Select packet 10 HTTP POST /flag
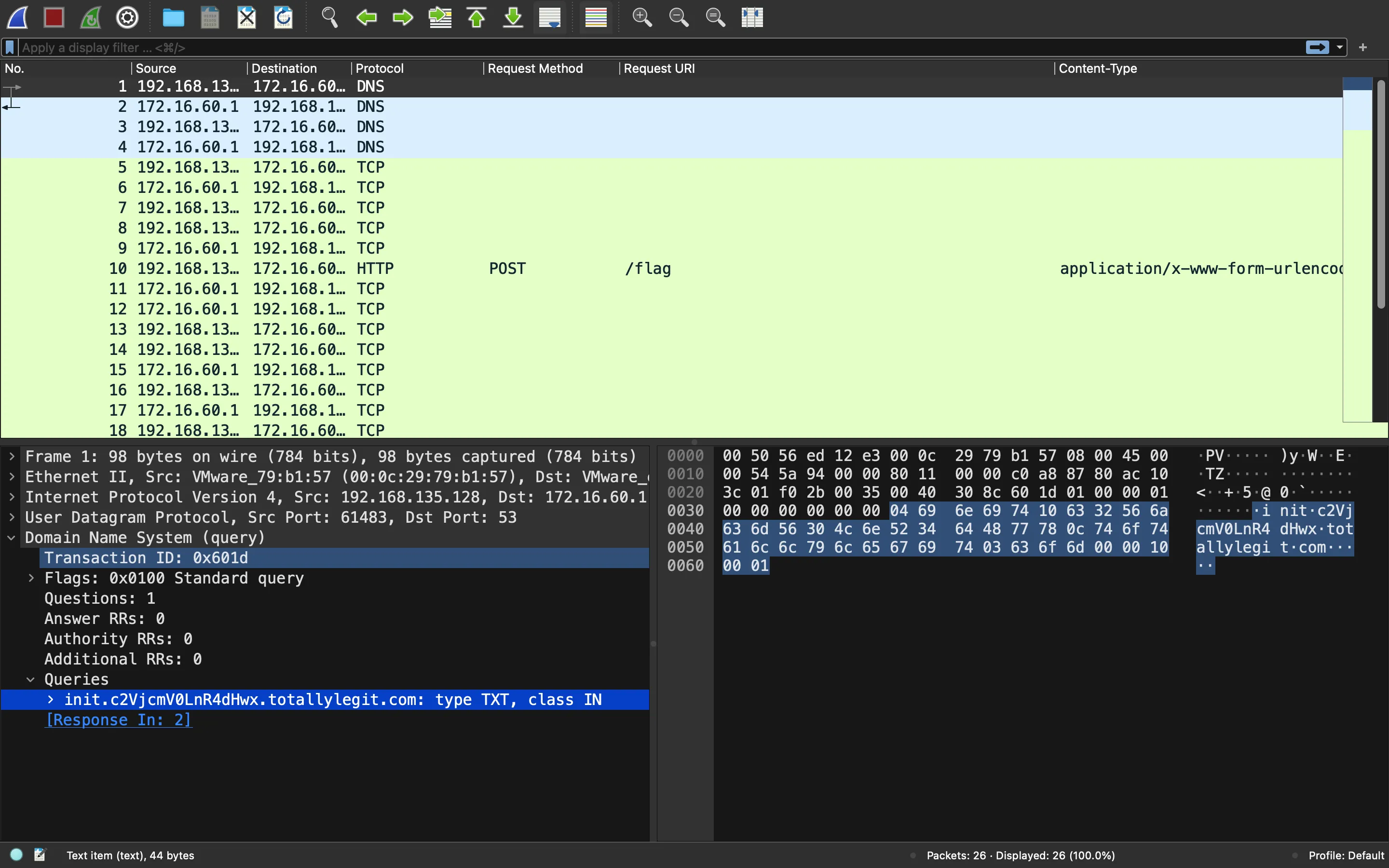This screenshot has height=868, width=1389. point(671,269)
